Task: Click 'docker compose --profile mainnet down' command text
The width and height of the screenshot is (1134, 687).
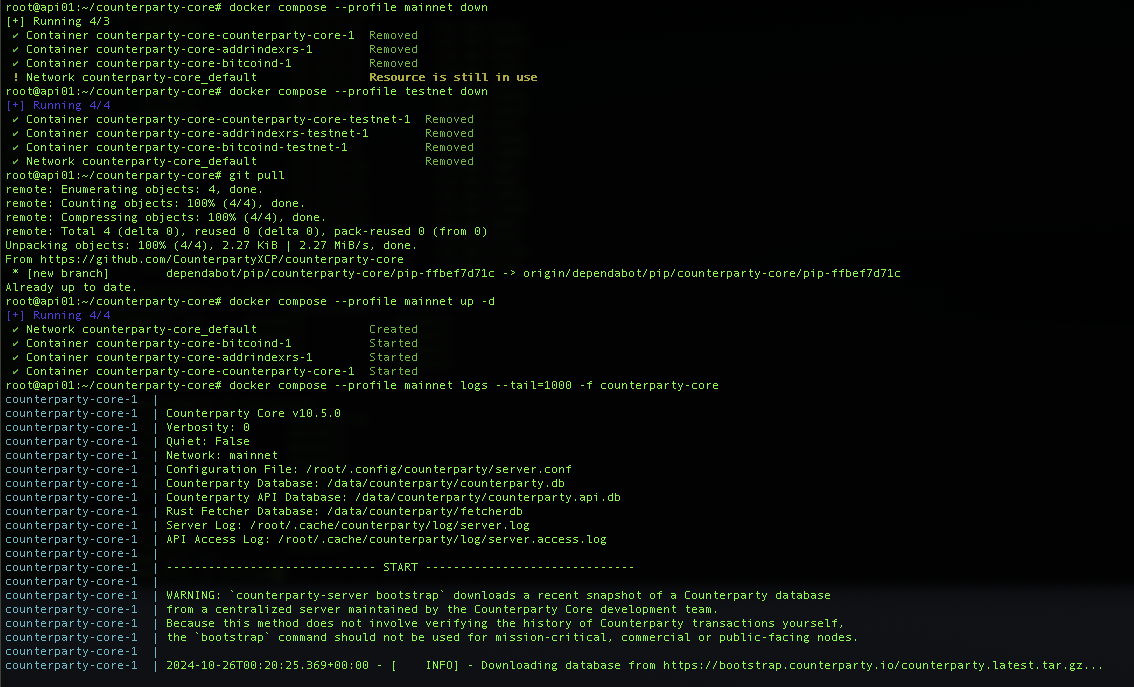Action: pyautogui.click(x=359, y=7)
